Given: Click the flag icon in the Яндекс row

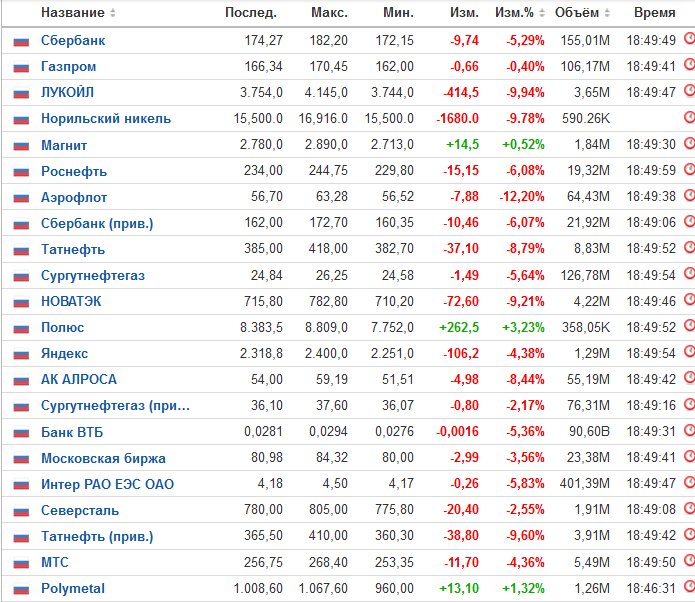Looking at the screenshot, I should pyautogui.click(x=21, y=355).
